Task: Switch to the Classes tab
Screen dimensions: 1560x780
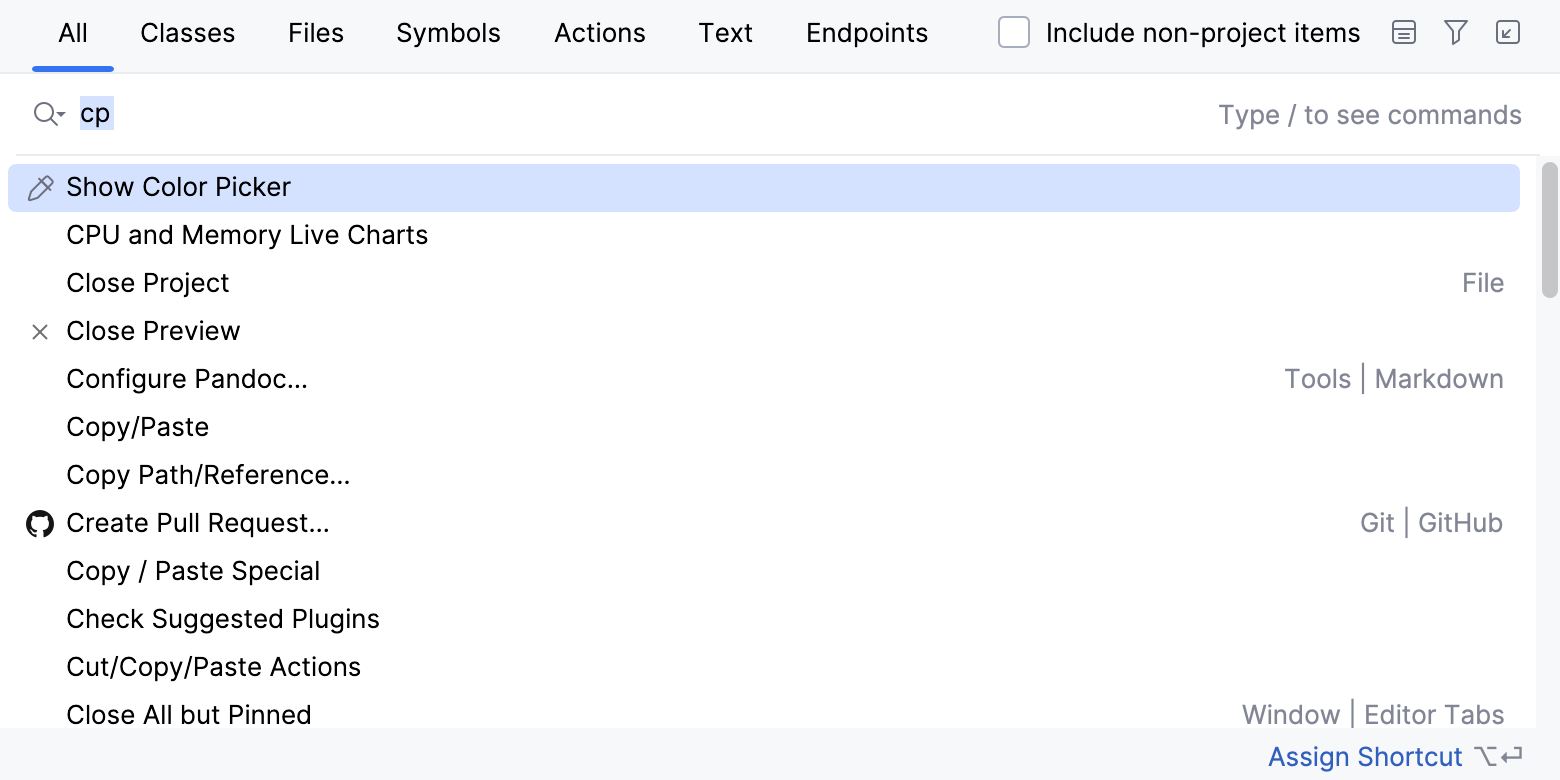Action: coord(187,32)
